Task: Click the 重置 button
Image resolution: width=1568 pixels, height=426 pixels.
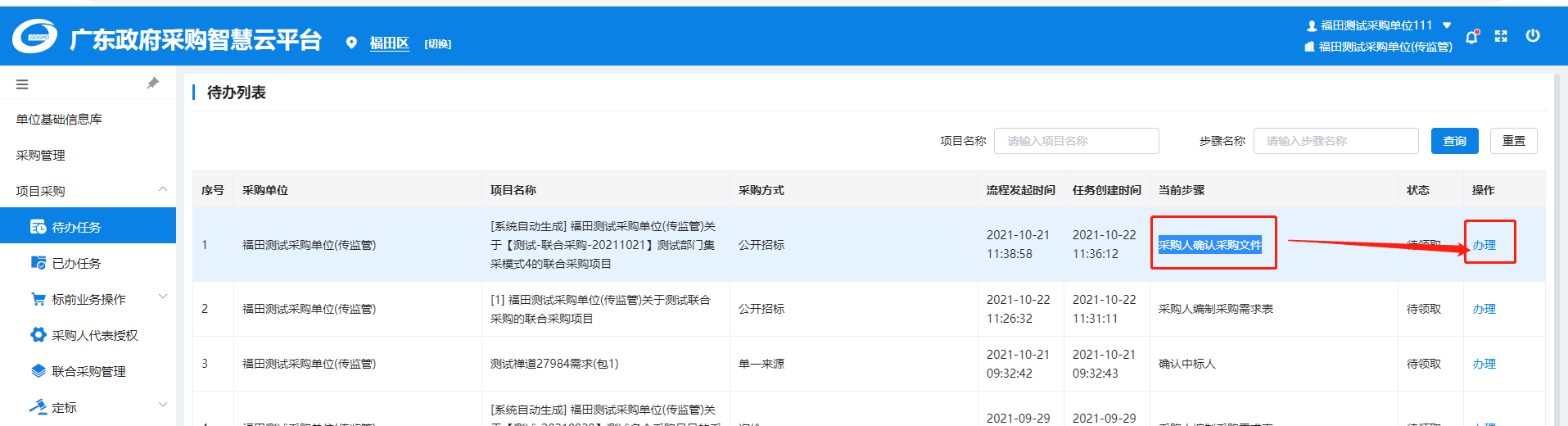Action: pyautogui.click(x=1513, y=141)
